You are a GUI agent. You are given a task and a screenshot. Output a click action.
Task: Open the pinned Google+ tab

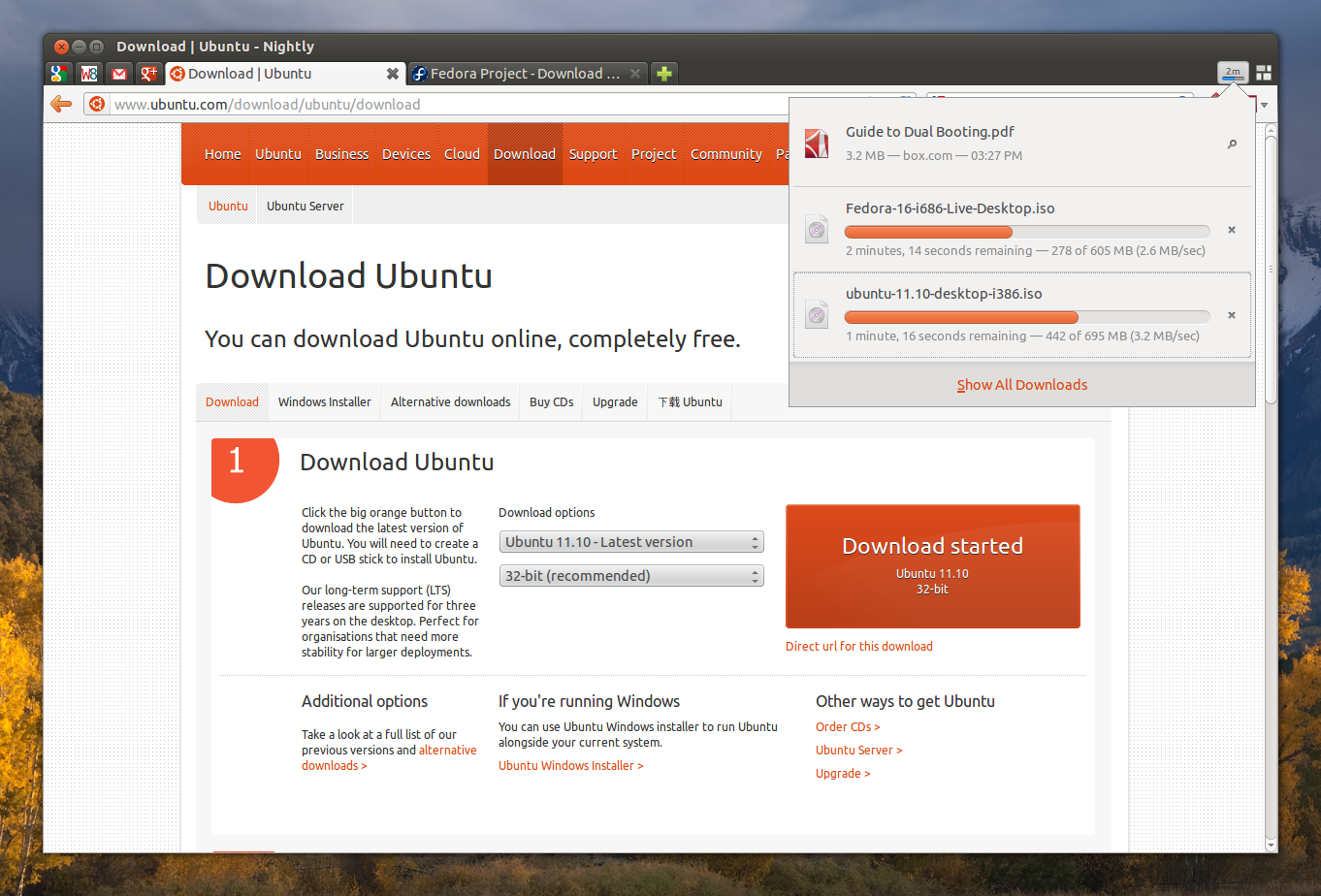(x=148, y=74)
